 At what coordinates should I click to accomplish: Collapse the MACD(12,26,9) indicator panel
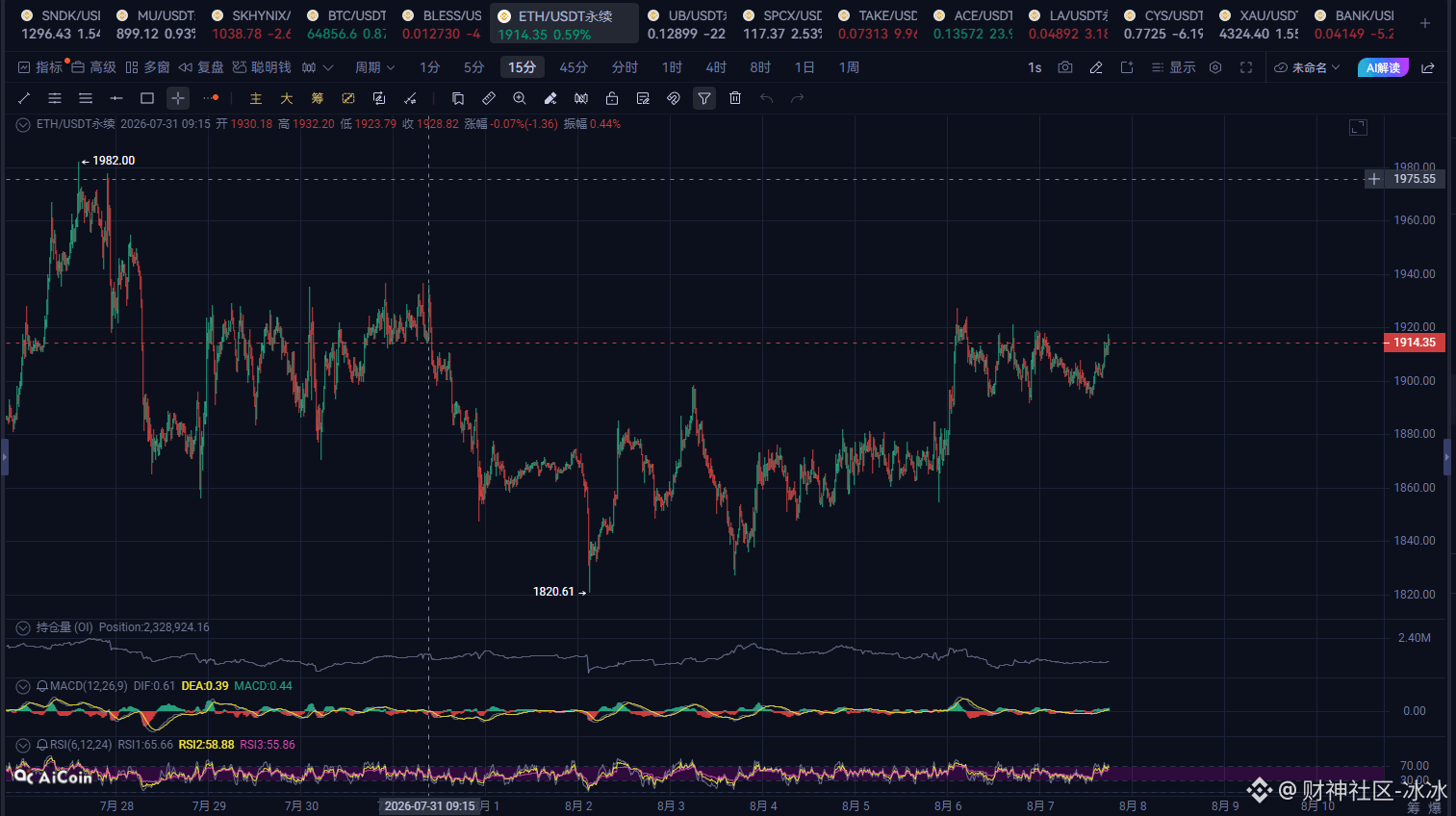23,686
